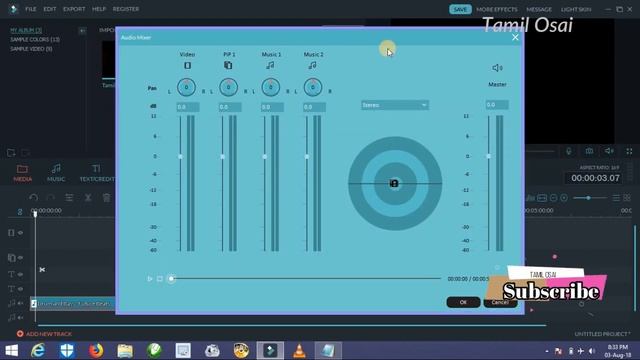
Task: Click the import folder icon below media library
Action: pyautogui.click(x=11, y=153)
